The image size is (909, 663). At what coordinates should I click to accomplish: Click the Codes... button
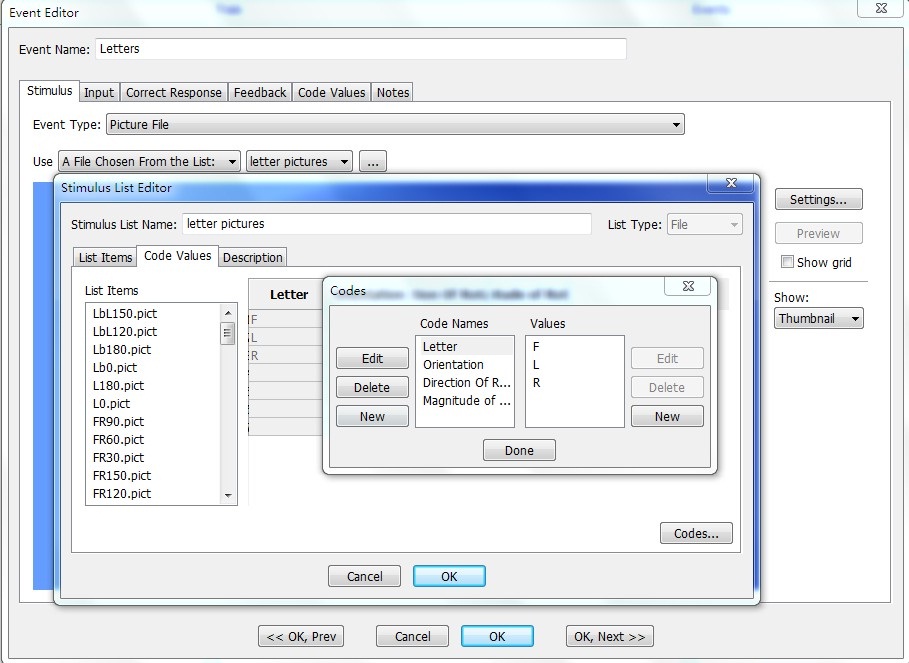click(x=696, y=533)
